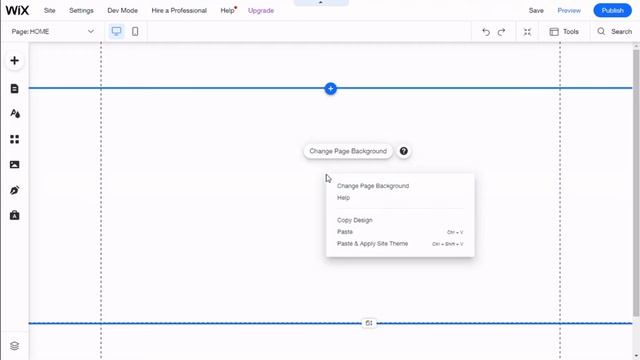Image resolution: width=640 pixels, height=360 pixels.
Task: Click the Upgrade link
Action: tap(261, 11)
